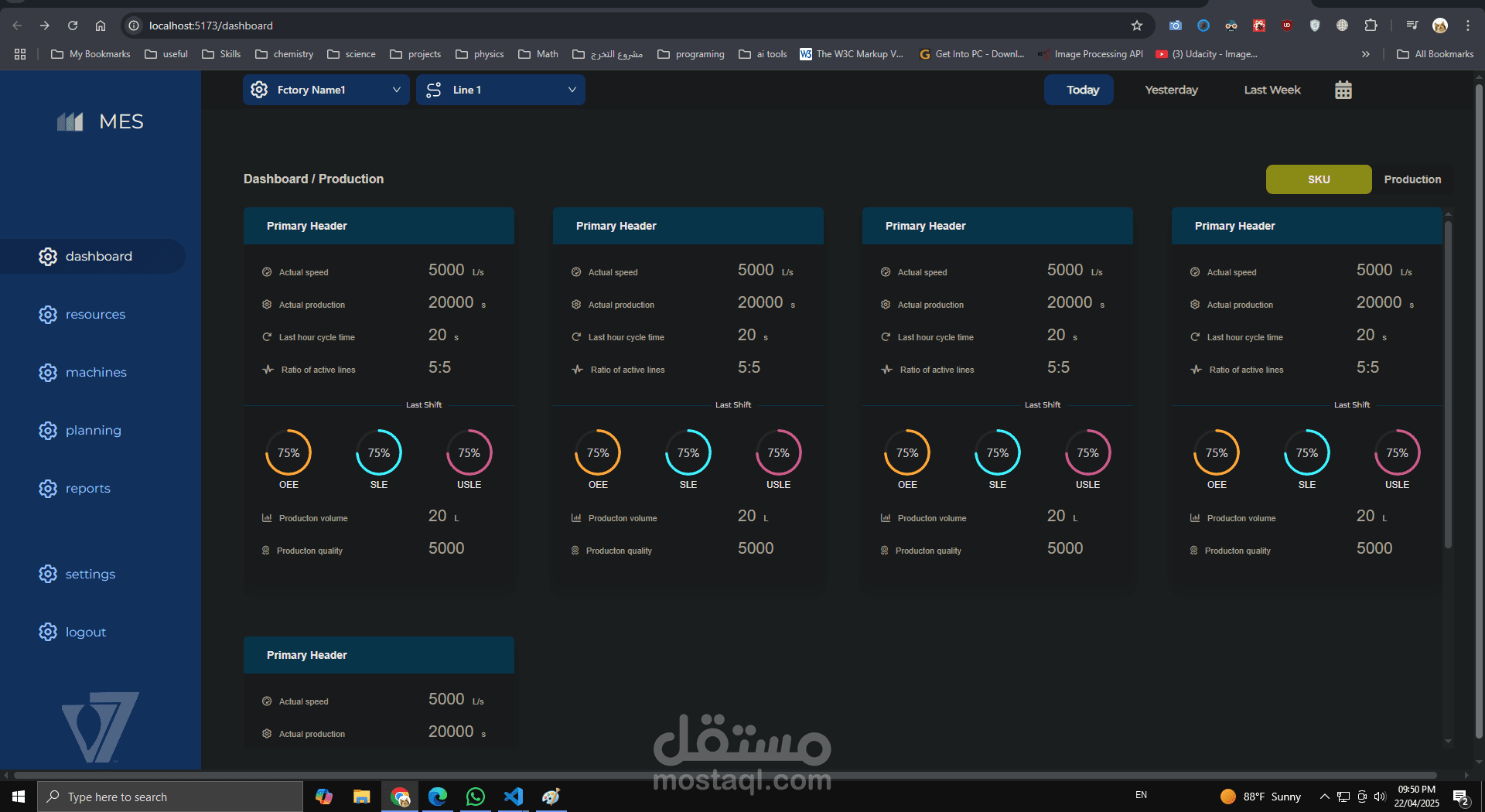Open the chemistry bookmarks folder
1485x812 pixels.
tap(284, 54)
